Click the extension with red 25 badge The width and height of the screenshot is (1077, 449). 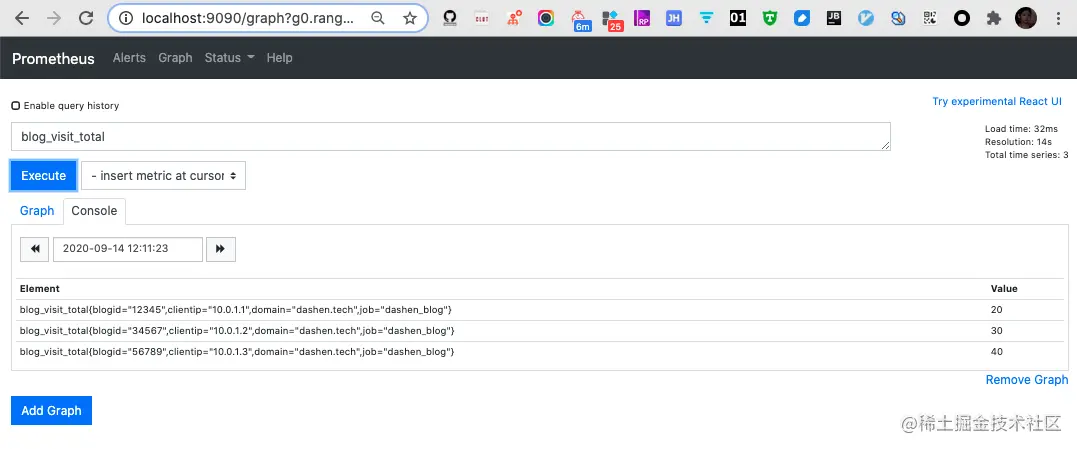click(x=612, y=21)
